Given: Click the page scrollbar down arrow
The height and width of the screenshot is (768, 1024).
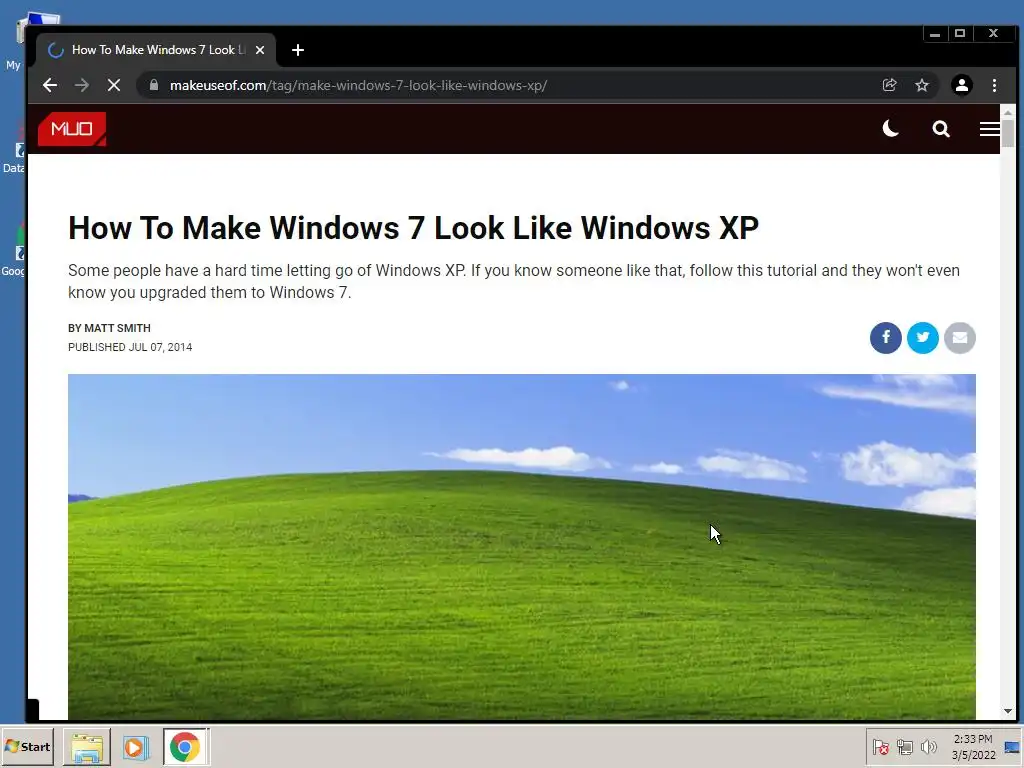Looking at the screenshot, I should (x=1008, y=711).
